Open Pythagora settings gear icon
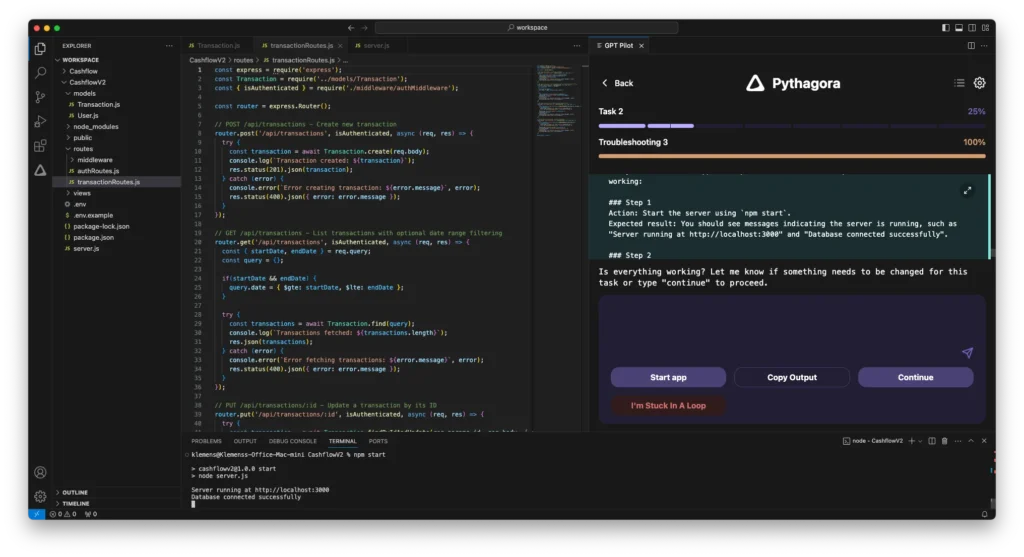This screenshot has height=557, width=1024. (979, 83)
